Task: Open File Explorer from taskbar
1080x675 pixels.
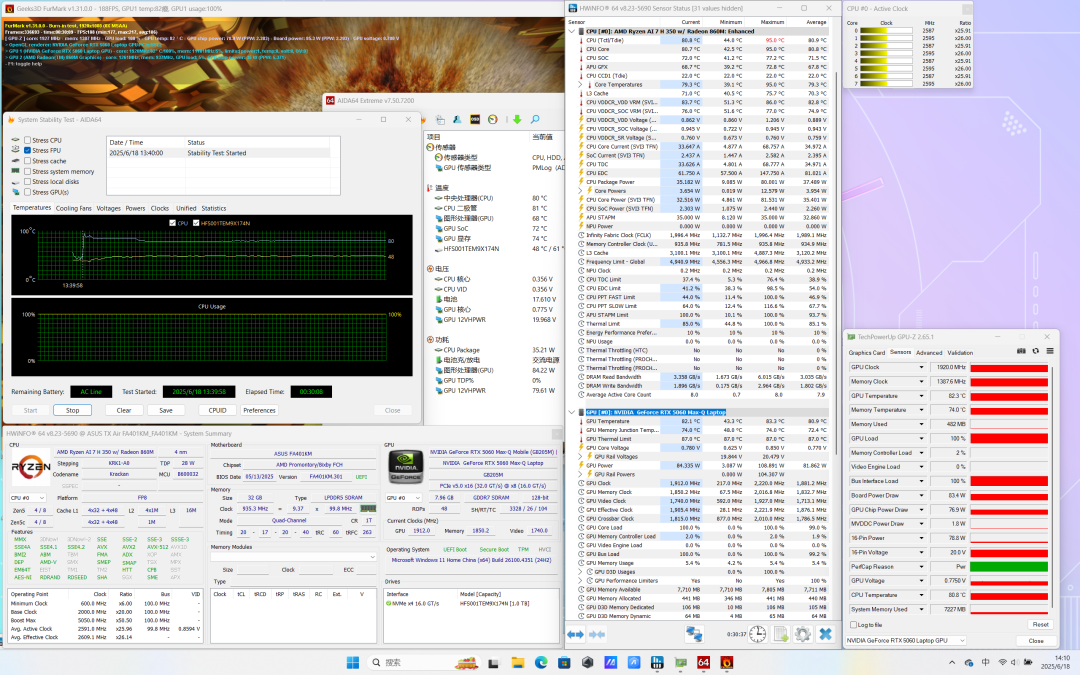Action: coord(517,663)
